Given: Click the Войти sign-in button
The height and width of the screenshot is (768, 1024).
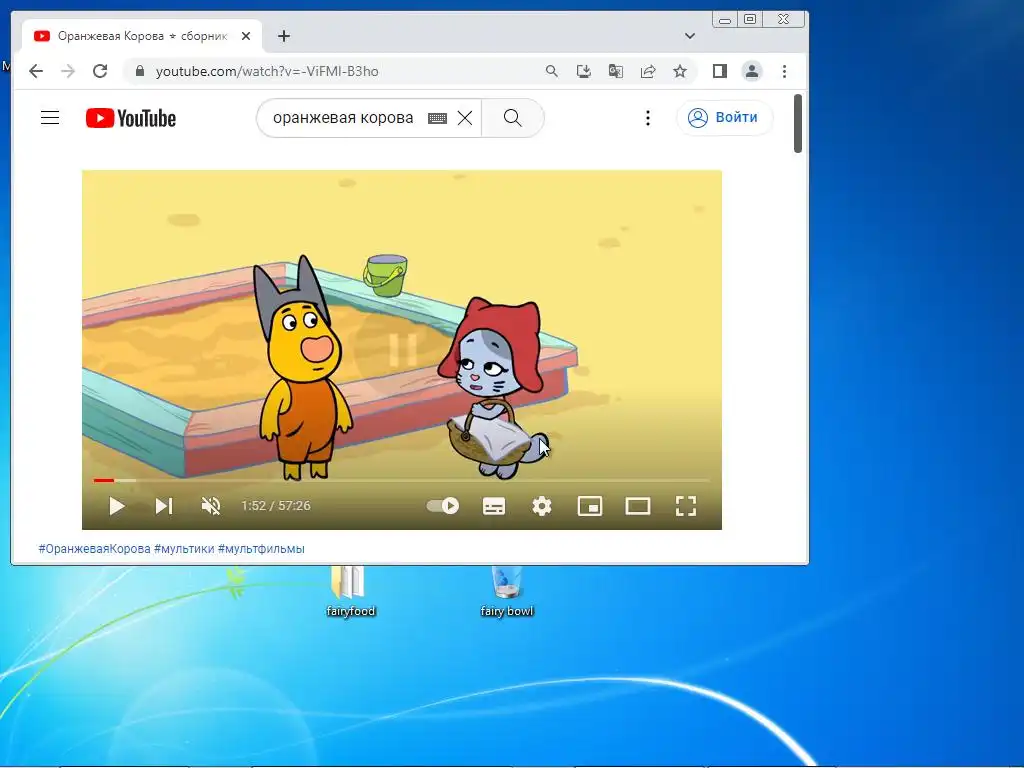Looking at the screenshot, I should [x=724, y=118].
